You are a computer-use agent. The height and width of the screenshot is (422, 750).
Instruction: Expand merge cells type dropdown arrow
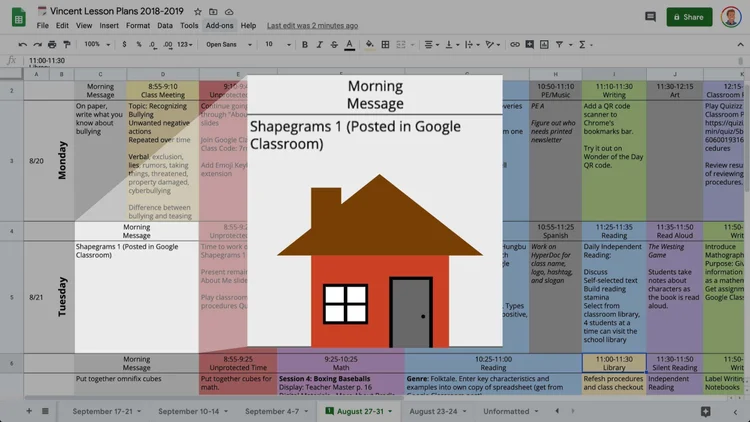pyautogui.click(x=412, y=45)
